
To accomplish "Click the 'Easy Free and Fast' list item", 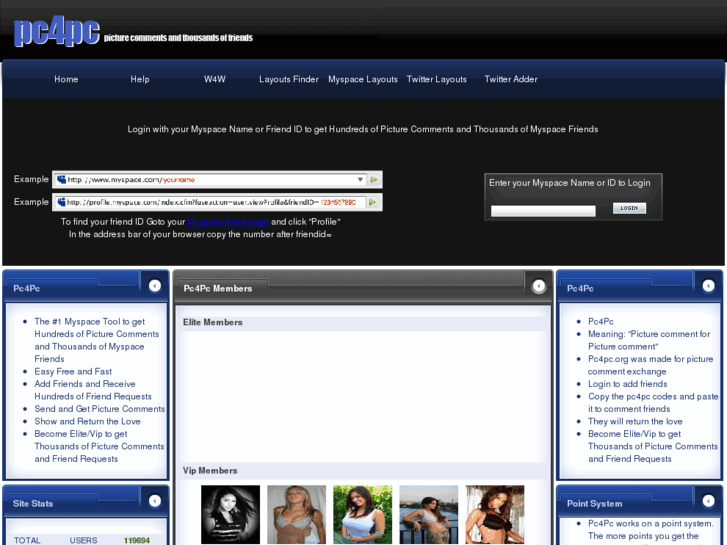I will pos(73,372).
